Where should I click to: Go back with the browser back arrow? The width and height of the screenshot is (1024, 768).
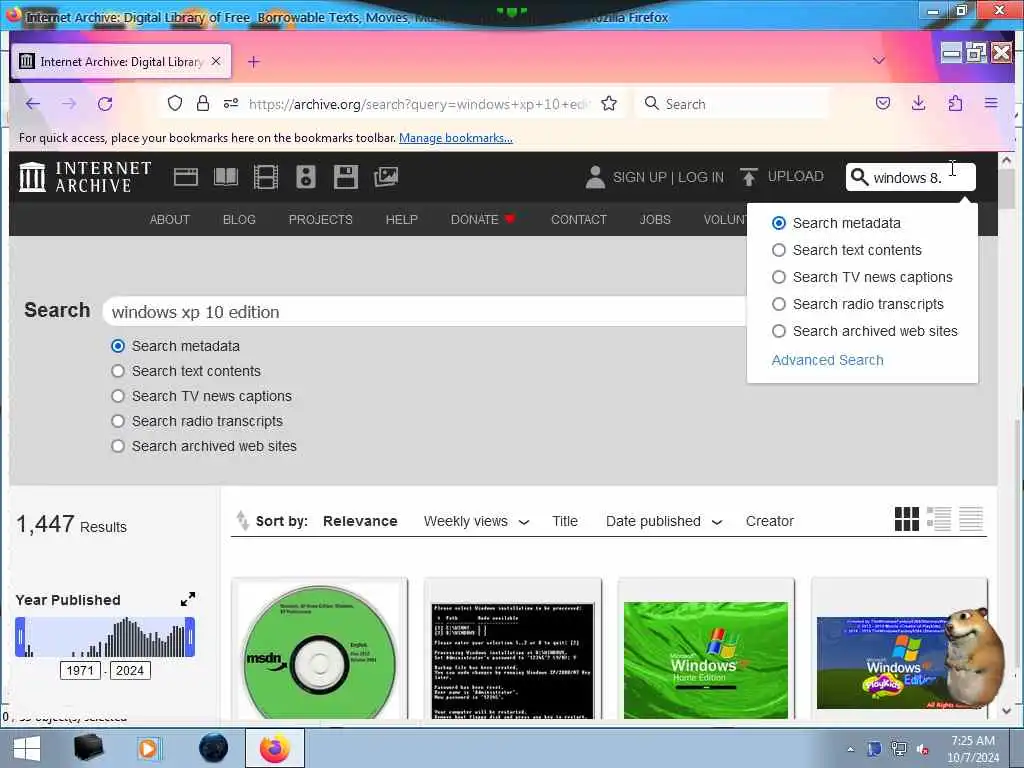[33, 104]
